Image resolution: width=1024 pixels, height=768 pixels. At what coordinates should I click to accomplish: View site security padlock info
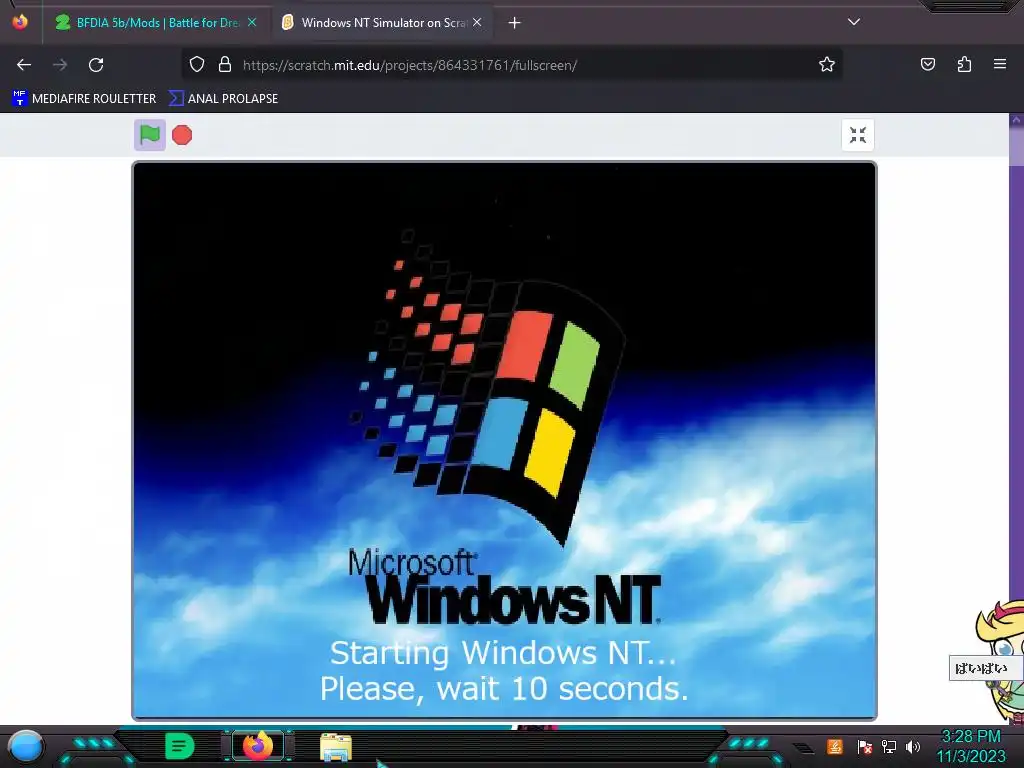pos(225,65)
